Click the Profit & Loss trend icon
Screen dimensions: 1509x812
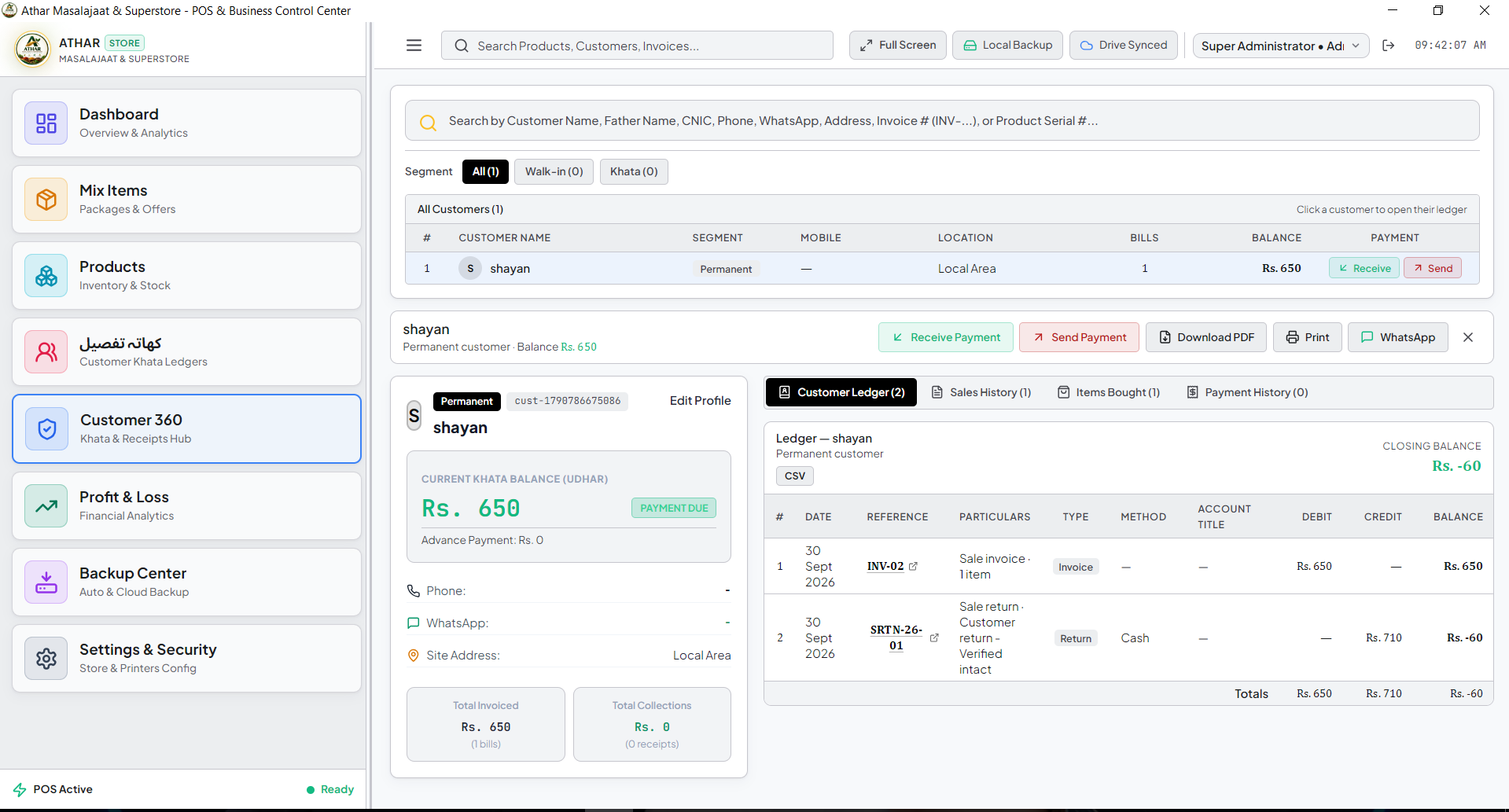coord(46,506)
